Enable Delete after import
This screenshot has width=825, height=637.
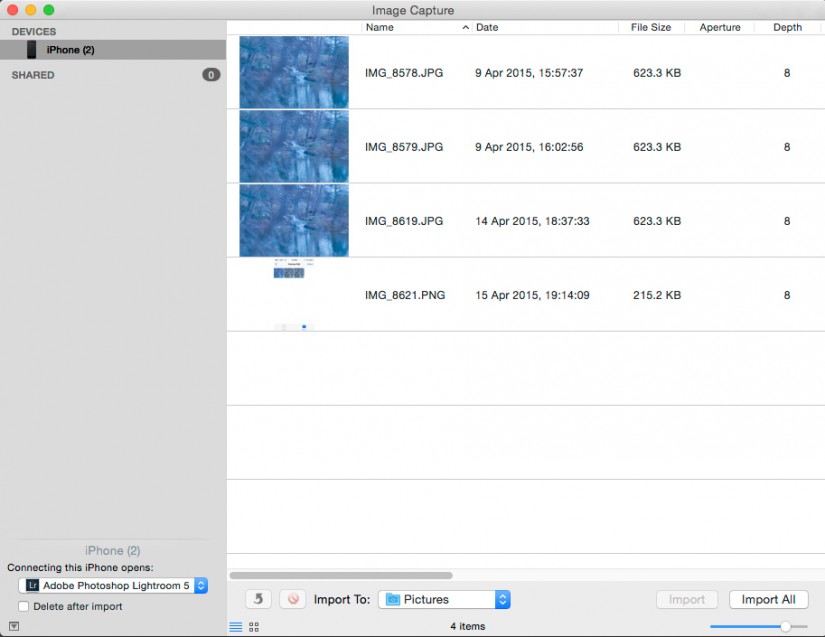[23, 606]
